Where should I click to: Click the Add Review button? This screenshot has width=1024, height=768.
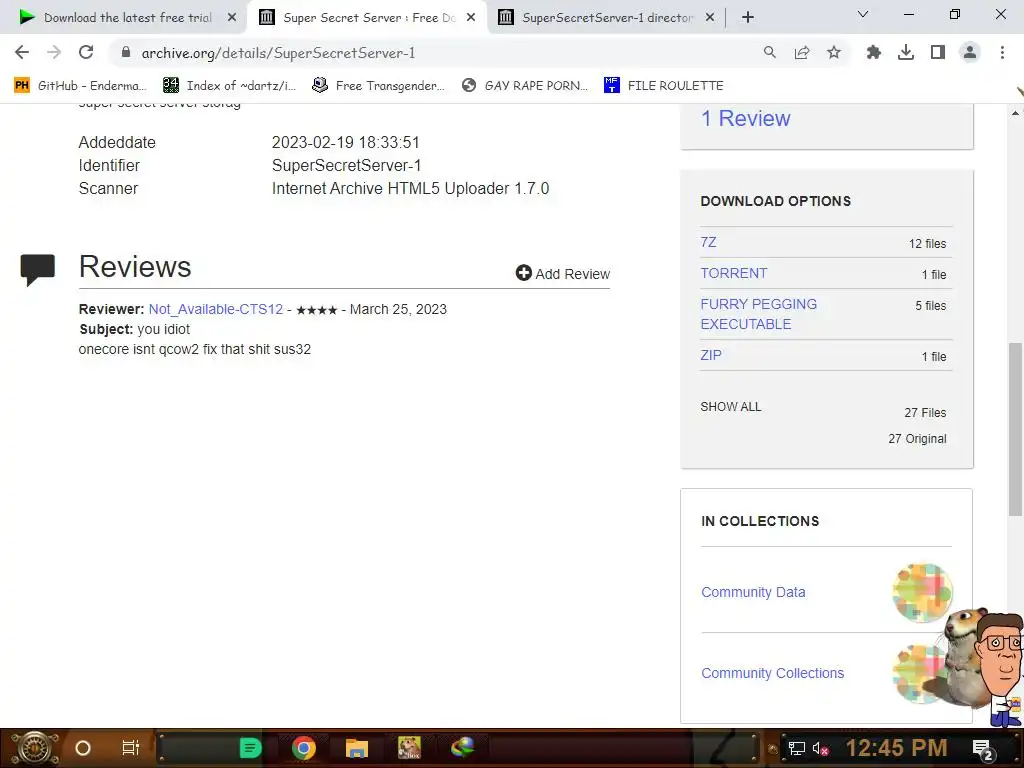click(x=563, y=274)
